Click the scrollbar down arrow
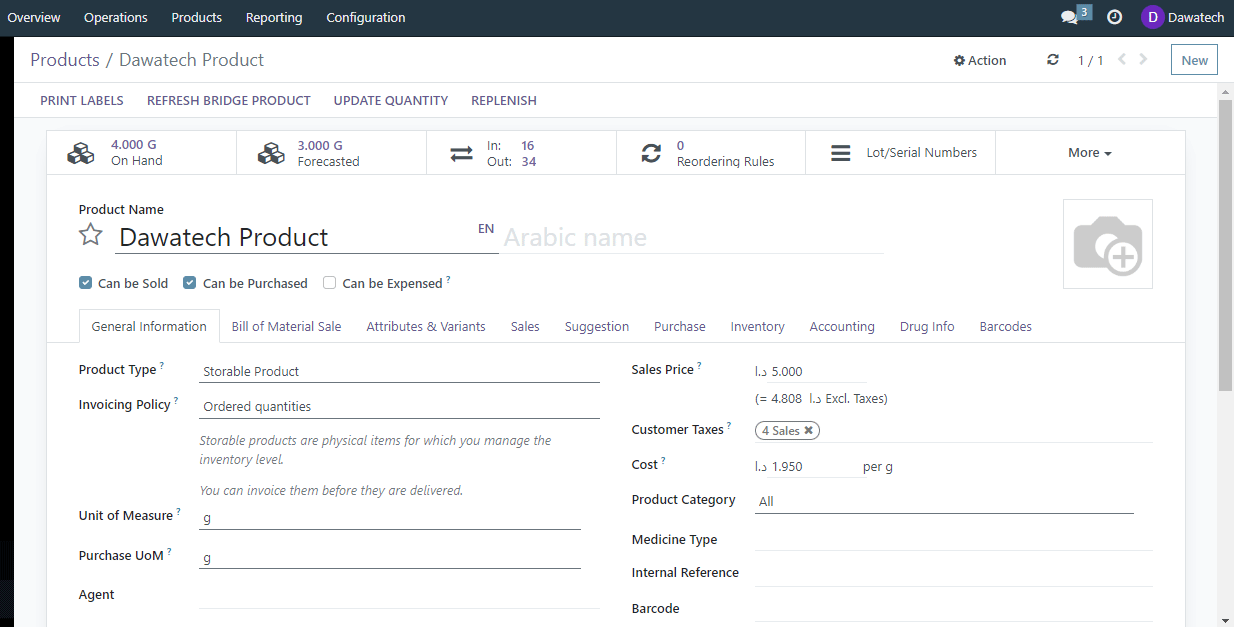 [x=1226, y=619]
